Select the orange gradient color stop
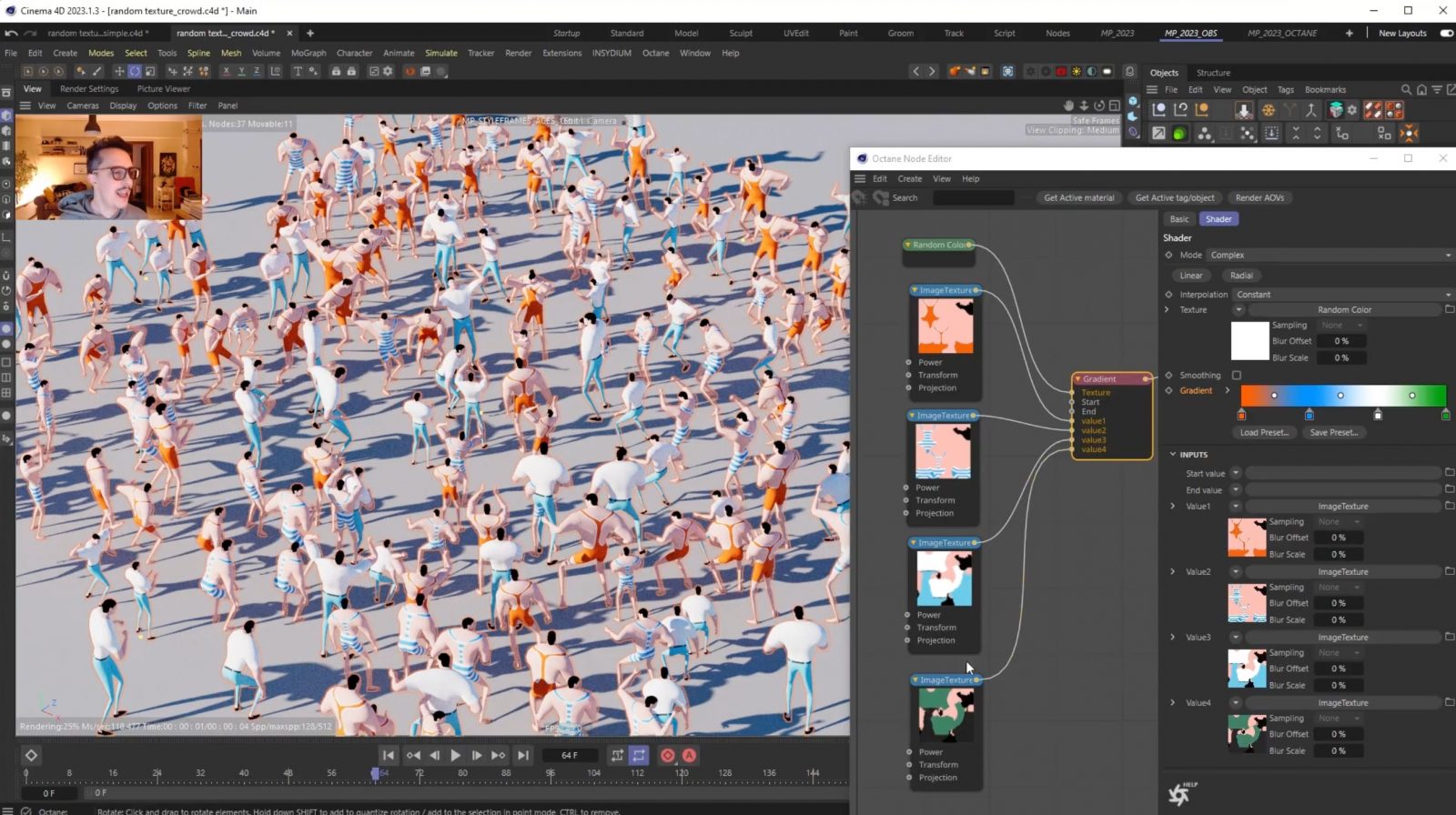The image size is (1456, 815). [x=1241, y=415]
